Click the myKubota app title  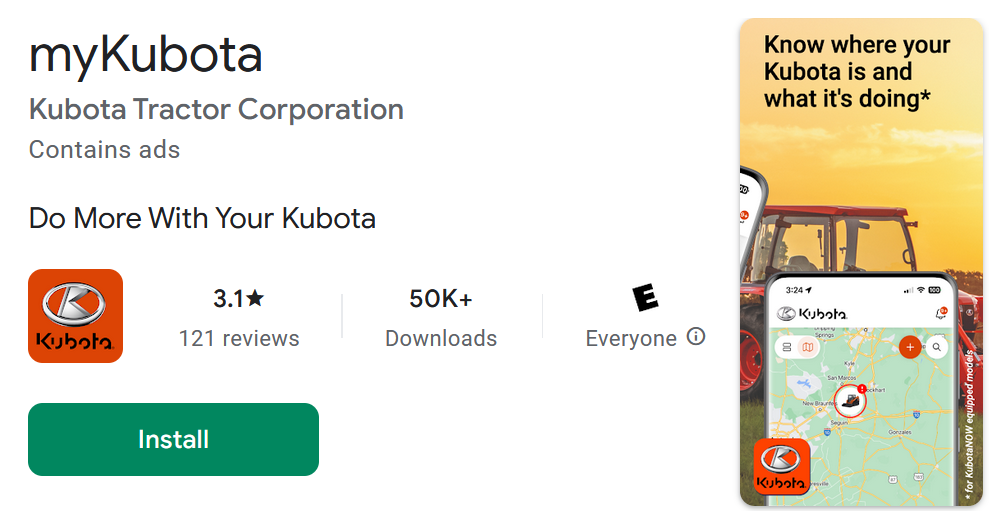click(146, 55)
